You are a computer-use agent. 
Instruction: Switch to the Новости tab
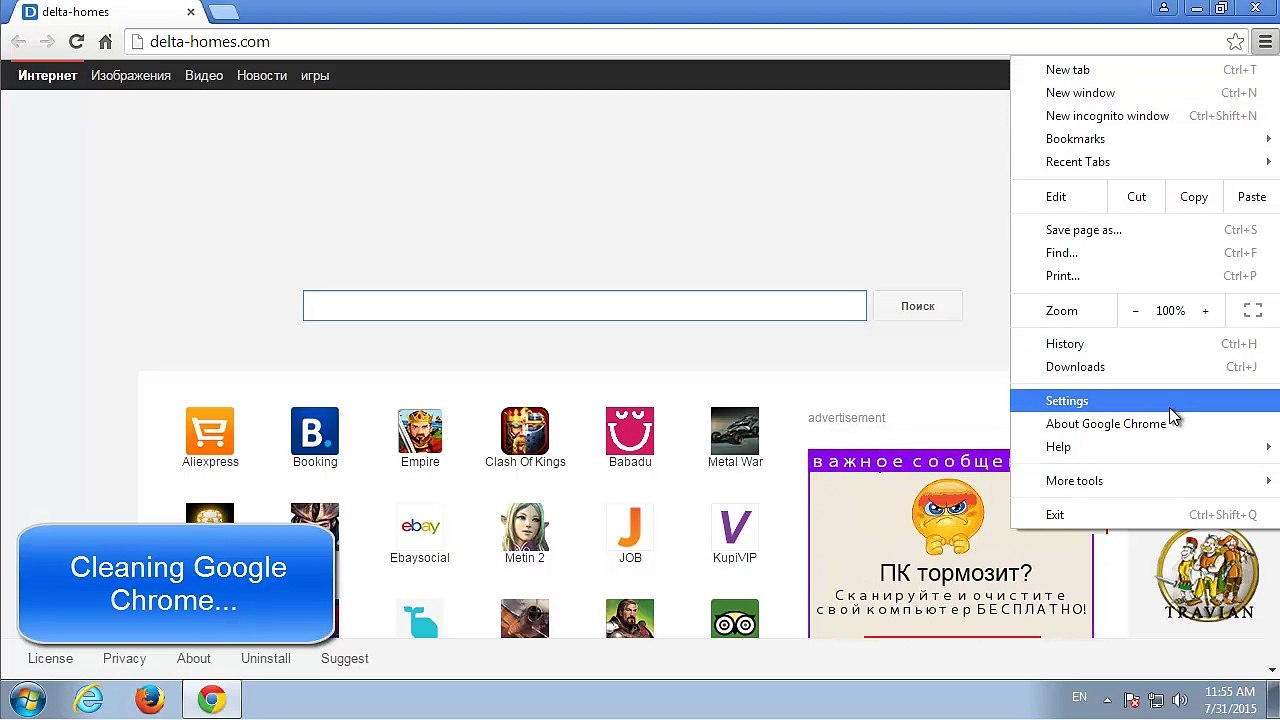262,76
